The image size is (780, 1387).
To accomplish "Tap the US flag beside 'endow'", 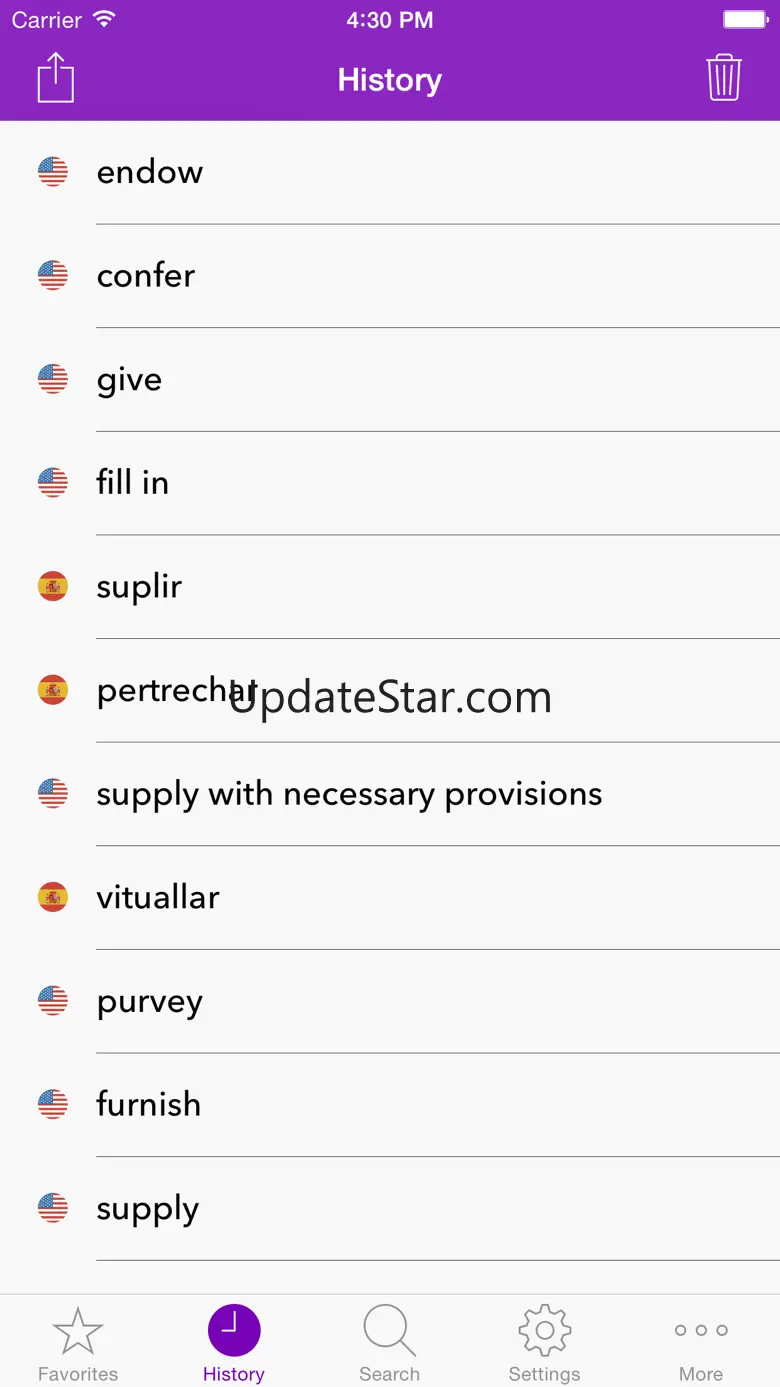I will 53,172.
